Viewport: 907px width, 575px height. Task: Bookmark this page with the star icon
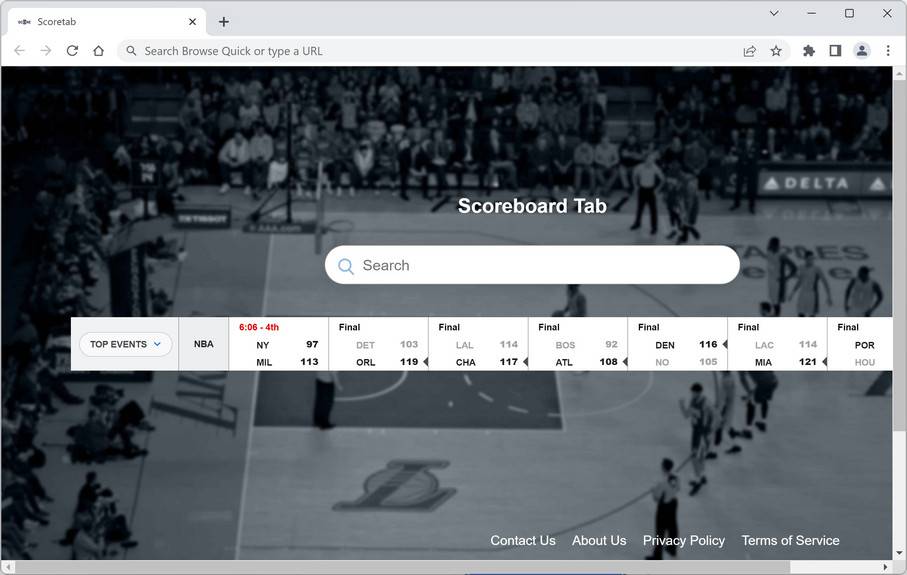pos(776,51)
